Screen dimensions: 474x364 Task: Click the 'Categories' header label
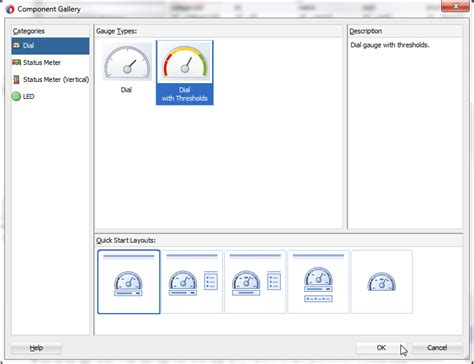(29, 31)
